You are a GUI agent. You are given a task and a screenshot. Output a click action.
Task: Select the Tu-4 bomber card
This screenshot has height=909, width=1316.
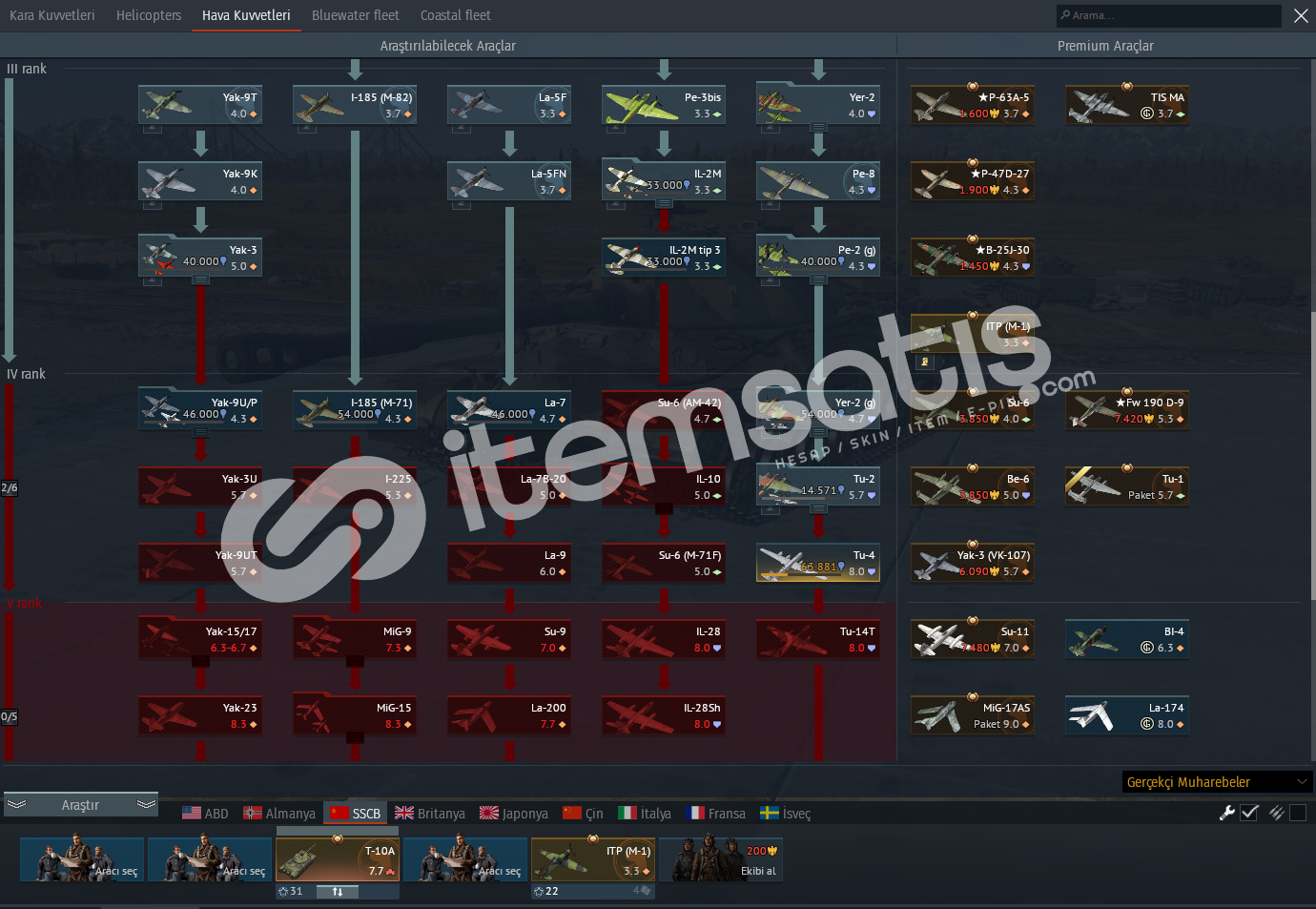tap(818, 563)
